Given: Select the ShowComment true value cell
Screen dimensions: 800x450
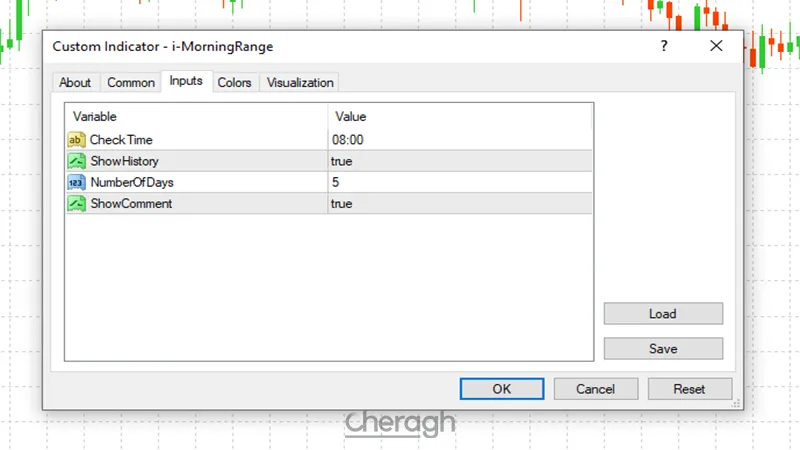Looking at the screenshot, I should coord(460,203).
